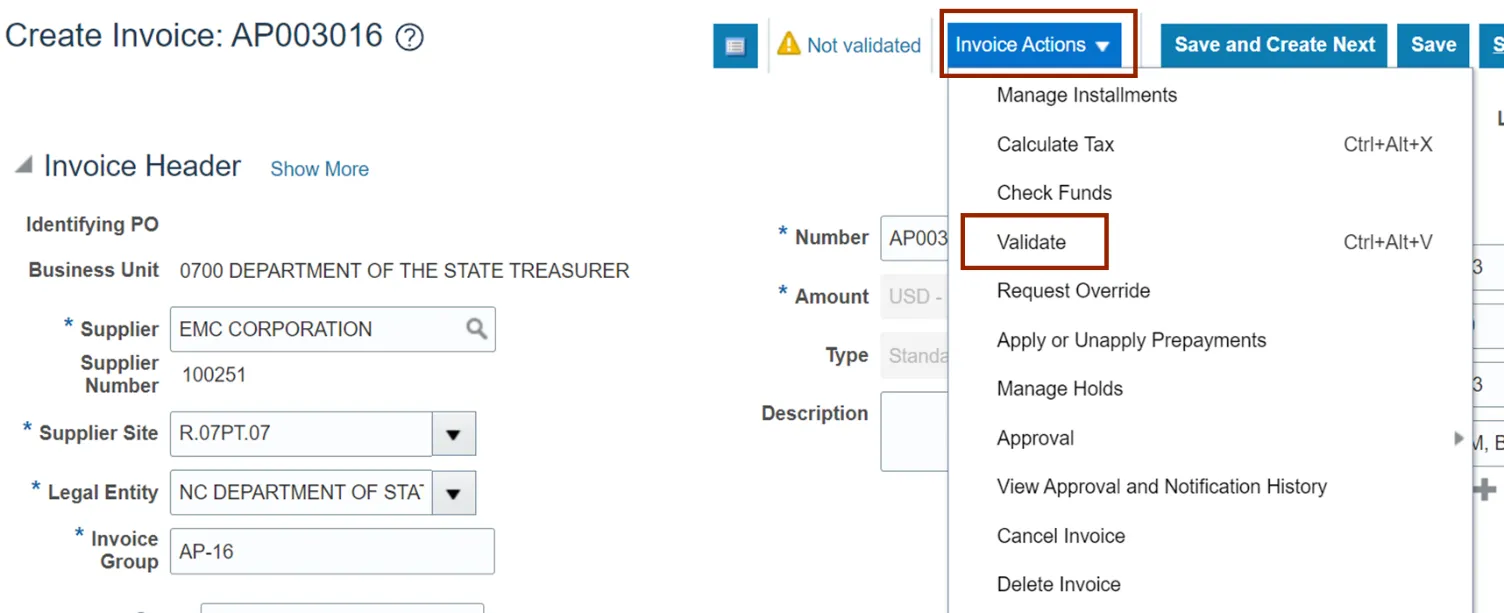This screenshot has height=613, width=1504.
Task: Open the Supplier Site dropdown
Action: [x=454, y=434]
